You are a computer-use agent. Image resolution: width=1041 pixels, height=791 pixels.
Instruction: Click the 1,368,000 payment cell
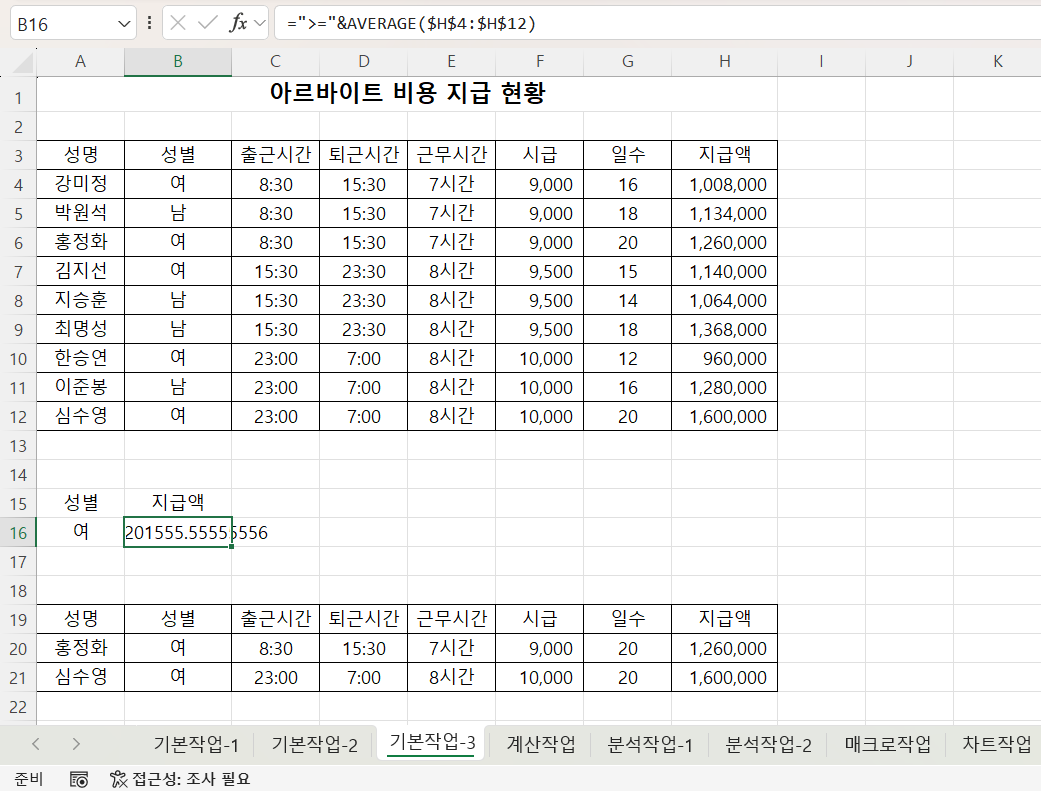tap(724, 329)
